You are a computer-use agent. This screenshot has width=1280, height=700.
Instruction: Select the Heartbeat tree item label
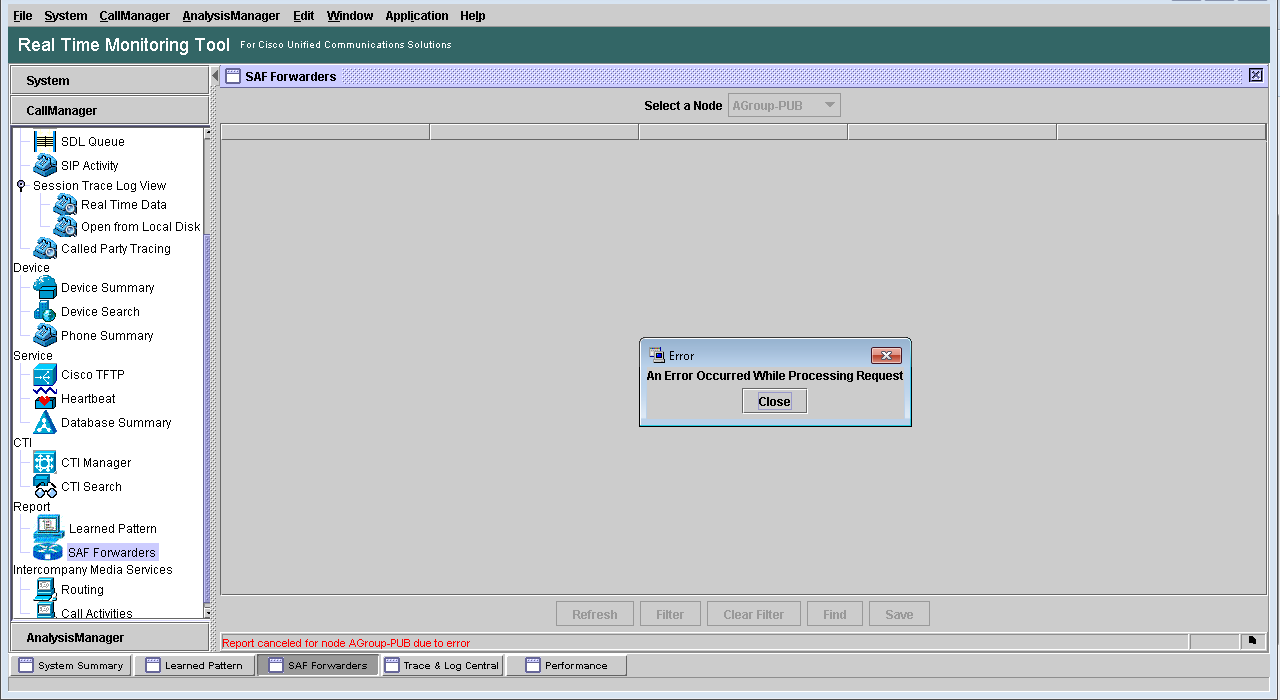click(88, 398)
